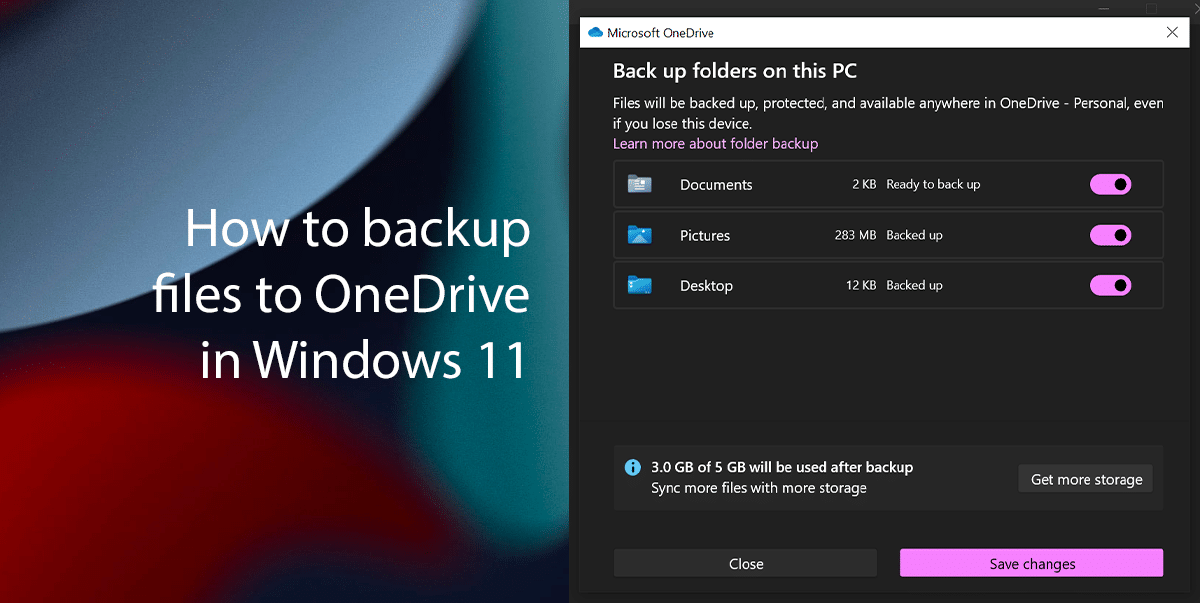Viewport: 1200px width, 603px height.
Task: Select the Pictures backup row
Action: [x=850, y=235]
